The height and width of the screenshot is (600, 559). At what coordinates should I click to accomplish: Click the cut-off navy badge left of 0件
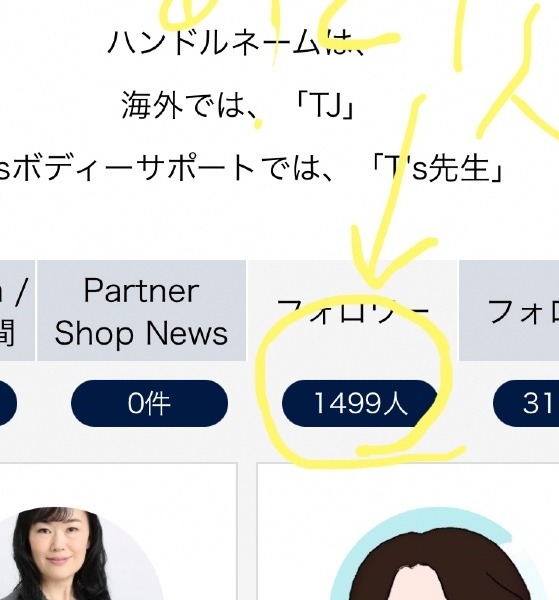tap(8, 403)
